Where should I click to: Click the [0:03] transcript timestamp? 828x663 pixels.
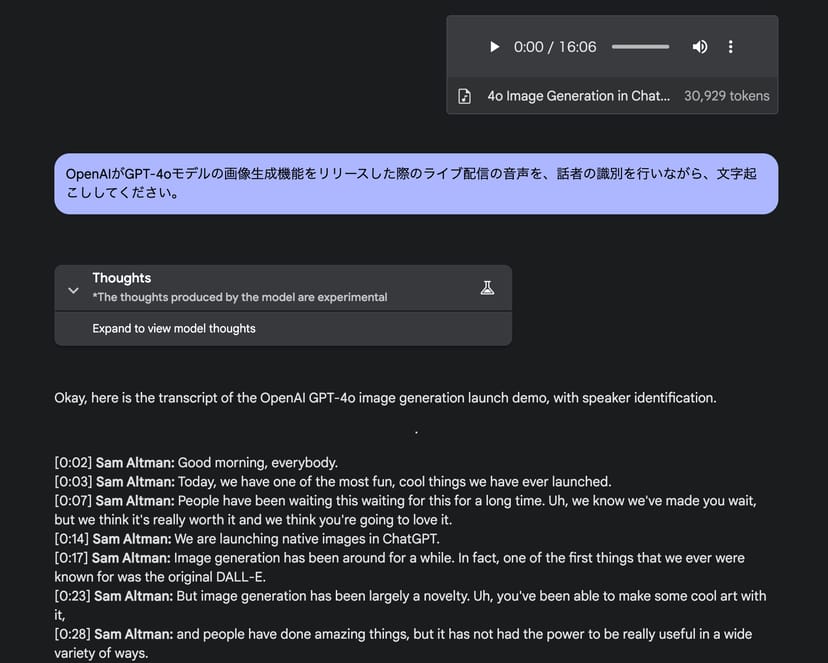click(x=73, y=481)
